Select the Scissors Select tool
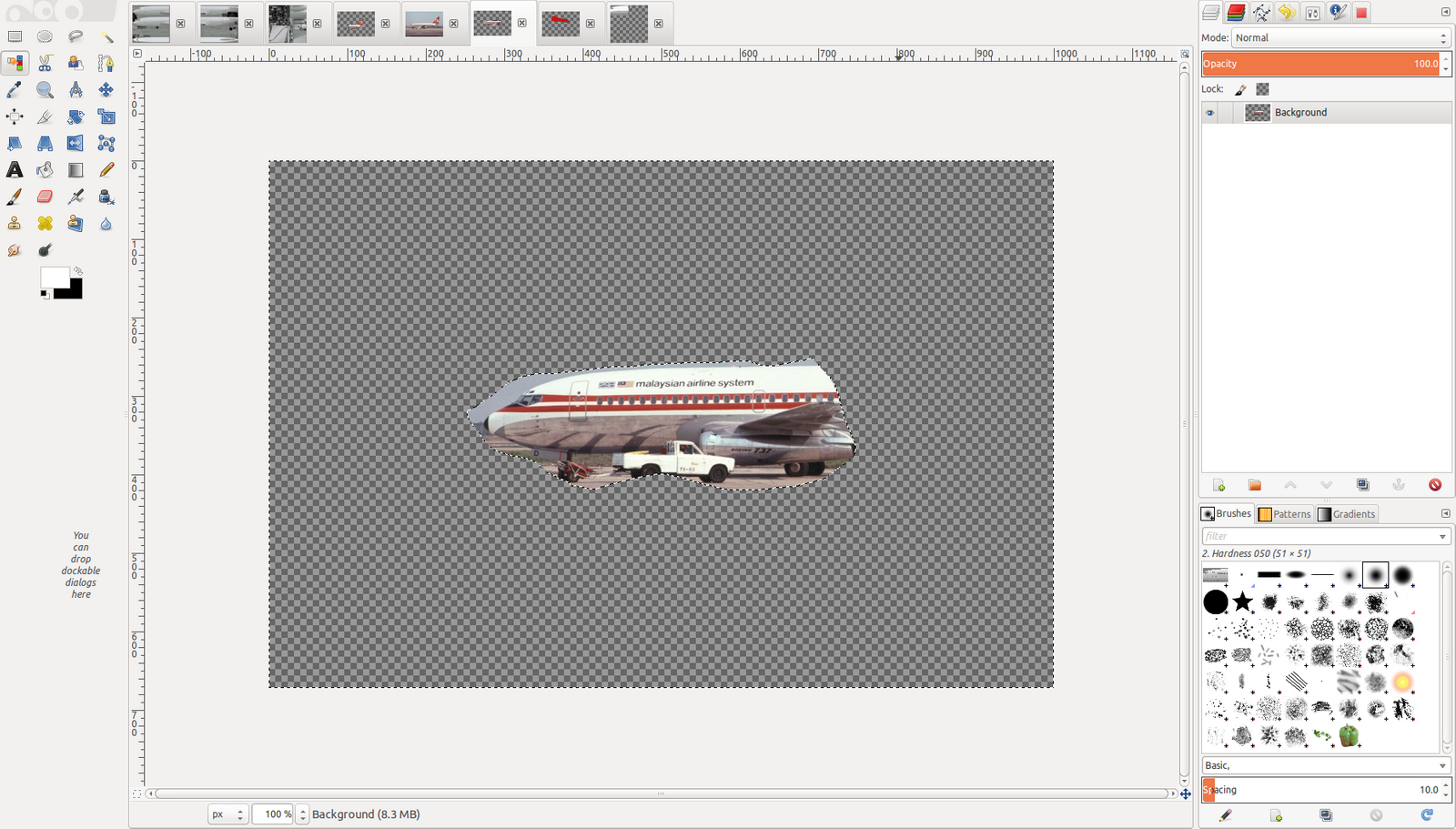This screenshot has height=829, width=1456. click(x=45, y=63)
